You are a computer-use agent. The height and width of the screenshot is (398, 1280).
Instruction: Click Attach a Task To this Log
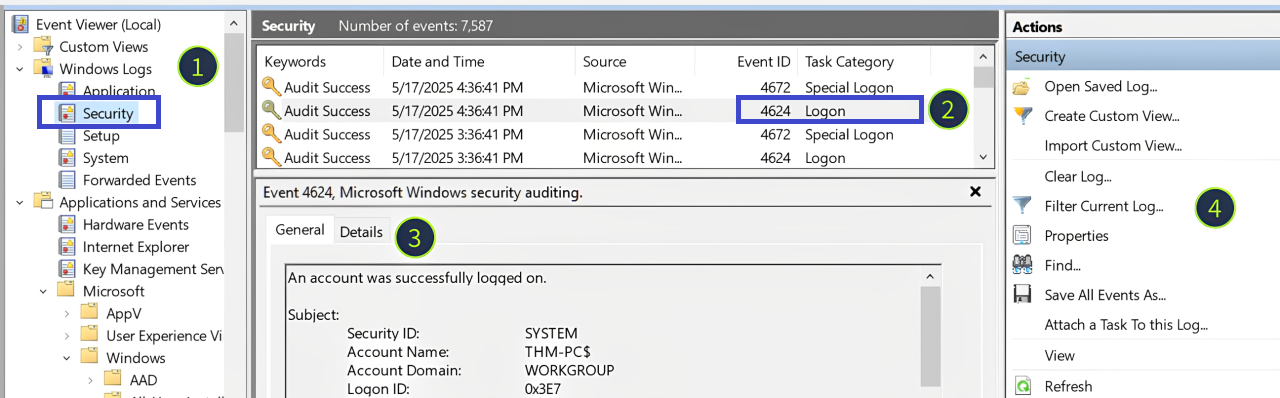coord(1126,325)
